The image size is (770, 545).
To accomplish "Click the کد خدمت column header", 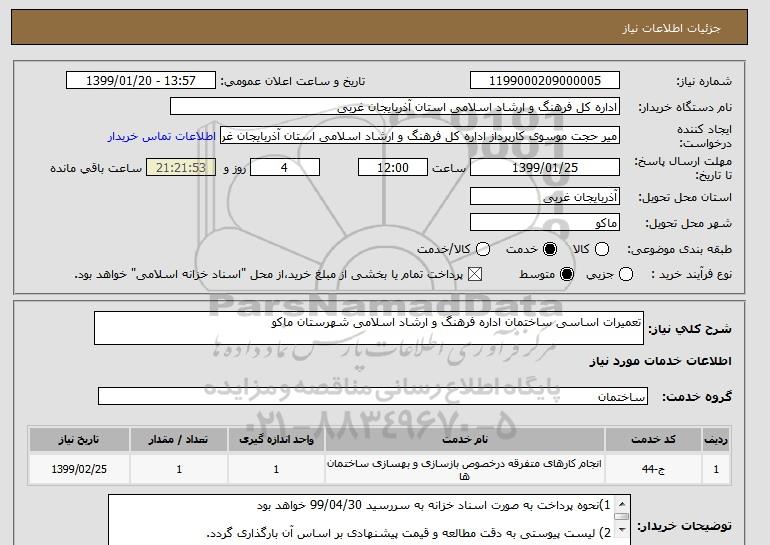I will pyautogui.click(x=653, y=439).
